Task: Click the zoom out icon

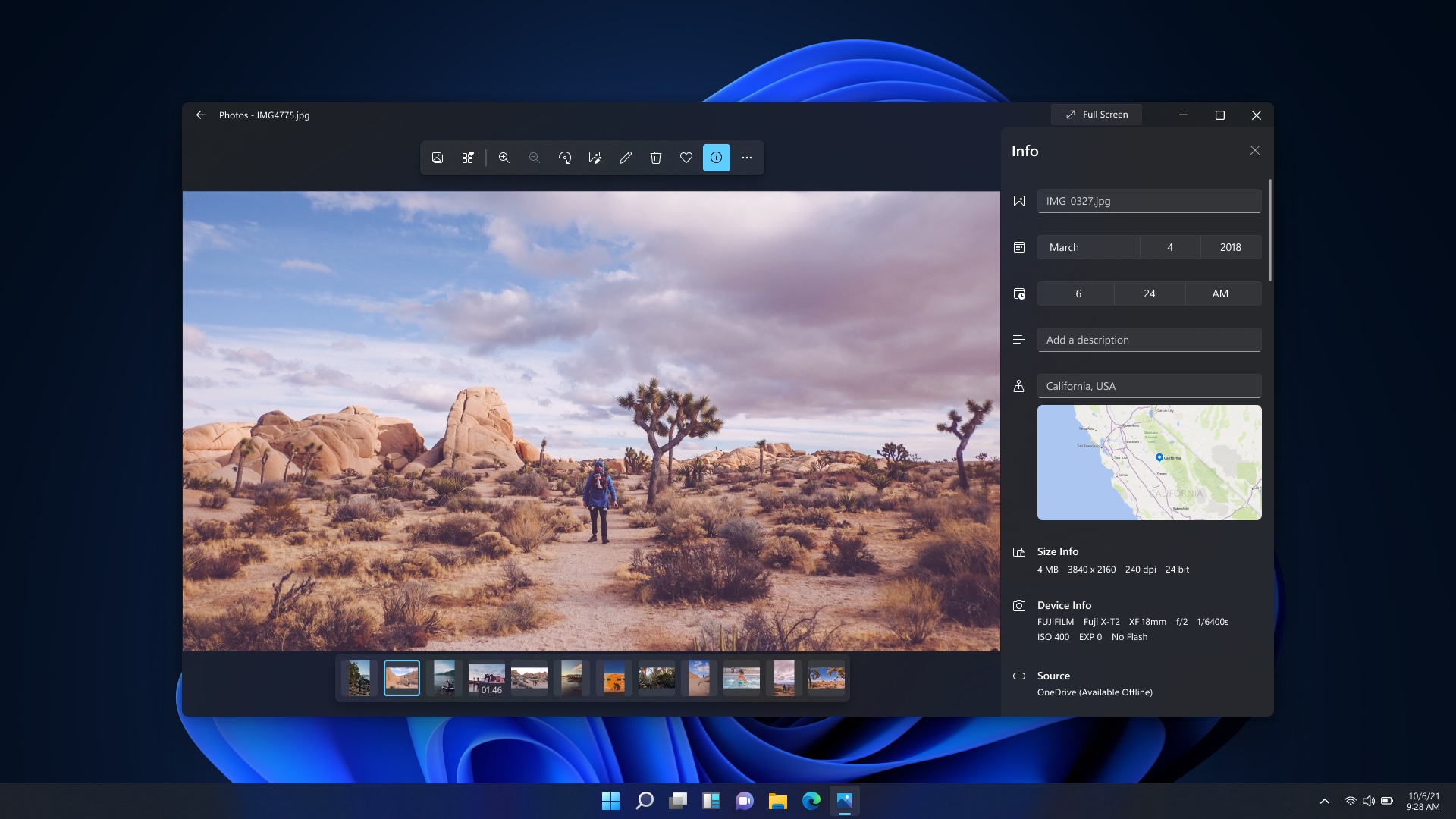Action: click(x=535, y=157)
